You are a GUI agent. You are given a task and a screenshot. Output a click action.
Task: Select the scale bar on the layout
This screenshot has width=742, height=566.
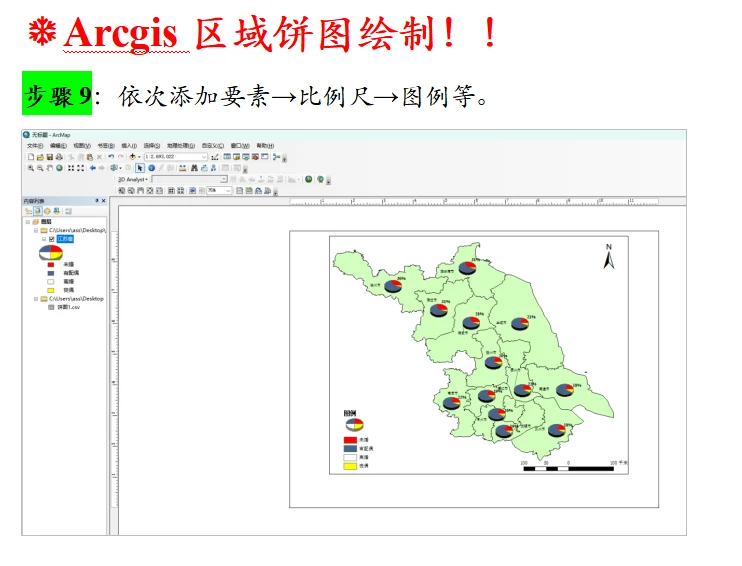574,466
